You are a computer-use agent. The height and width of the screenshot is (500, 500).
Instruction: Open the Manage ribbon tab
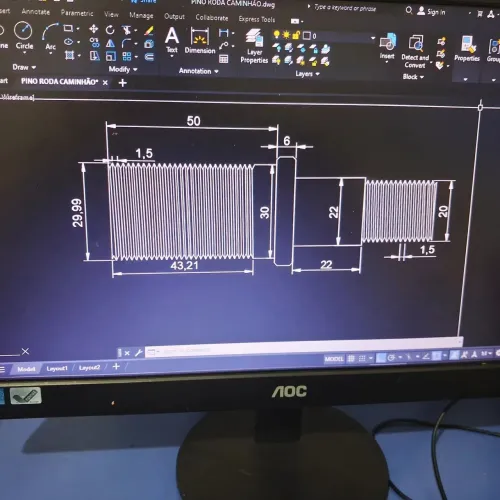point(141,15)
